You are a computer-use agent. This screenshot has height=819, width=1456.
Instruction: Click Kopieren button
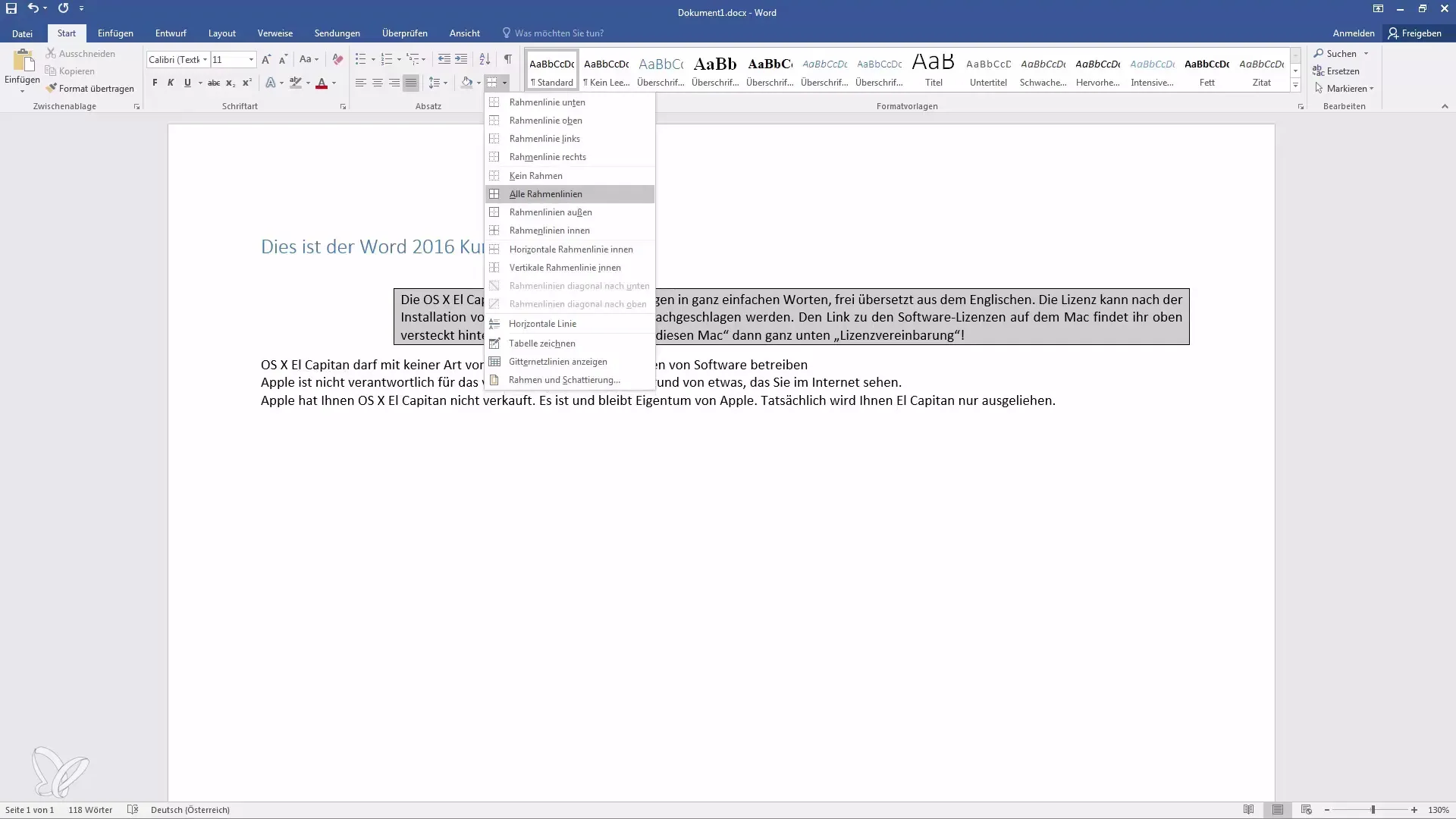click(70, 71)
